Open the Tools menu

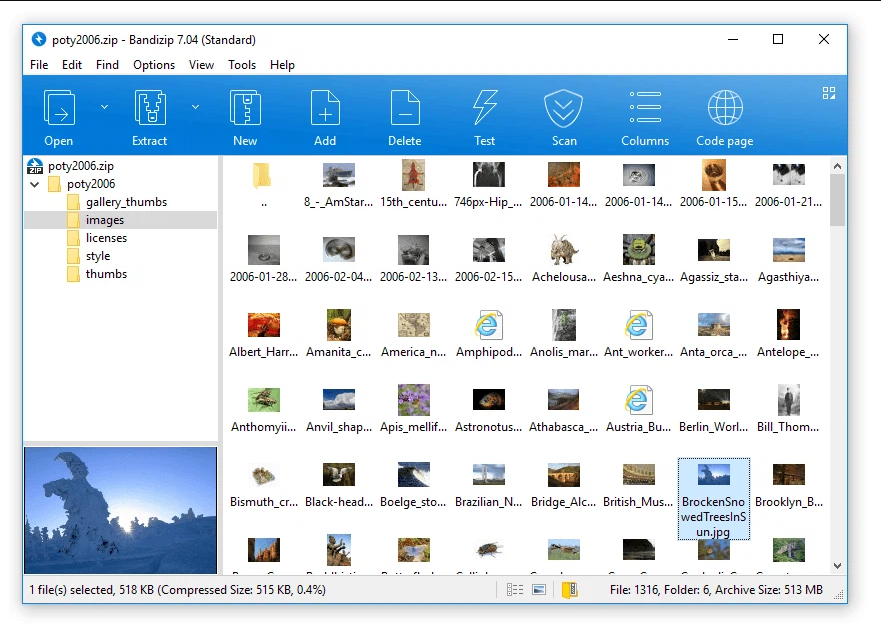(x=240, y=64)
